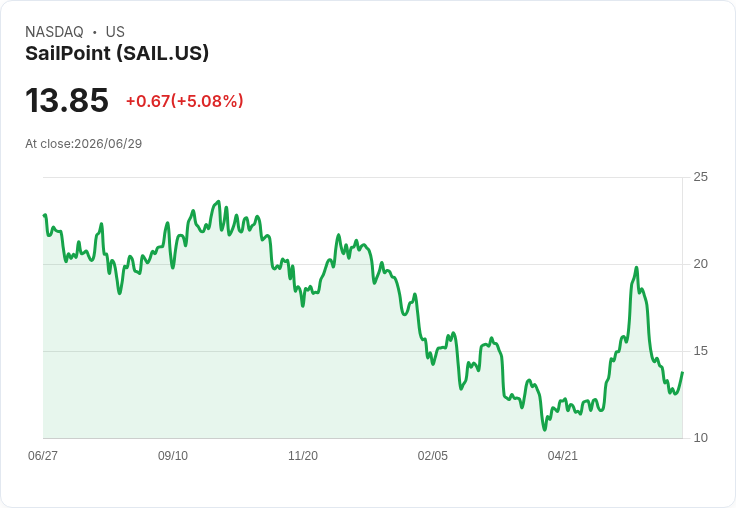736x508 pixels.
Task: Click the 10 value on price axis
Action: [700, 438]
